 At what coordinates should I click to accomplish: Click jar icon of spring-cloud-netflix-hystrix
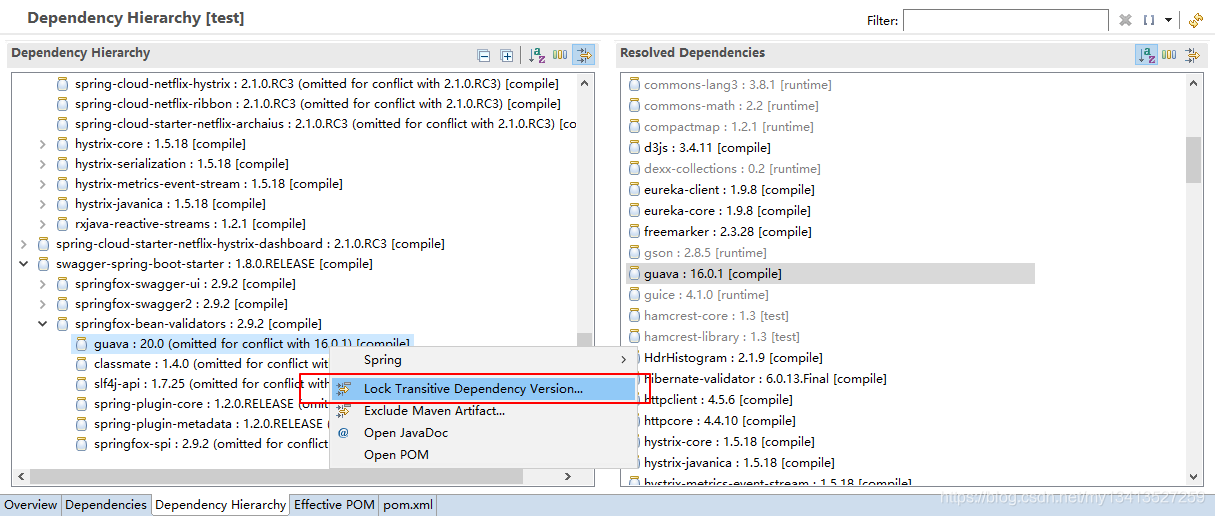63,84
